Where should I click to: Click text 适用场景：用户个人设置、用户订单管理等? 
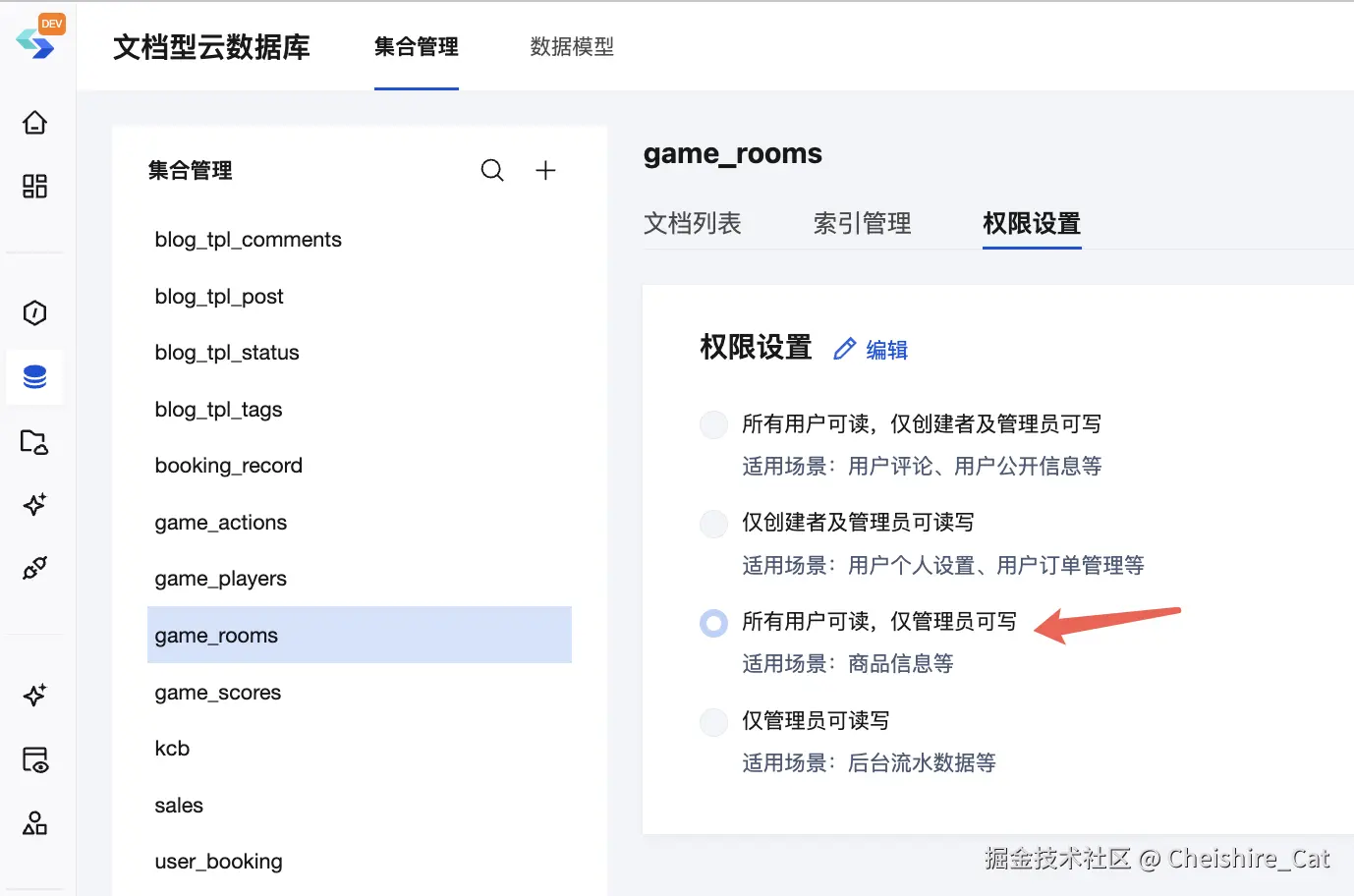click(x=943, y=565)
